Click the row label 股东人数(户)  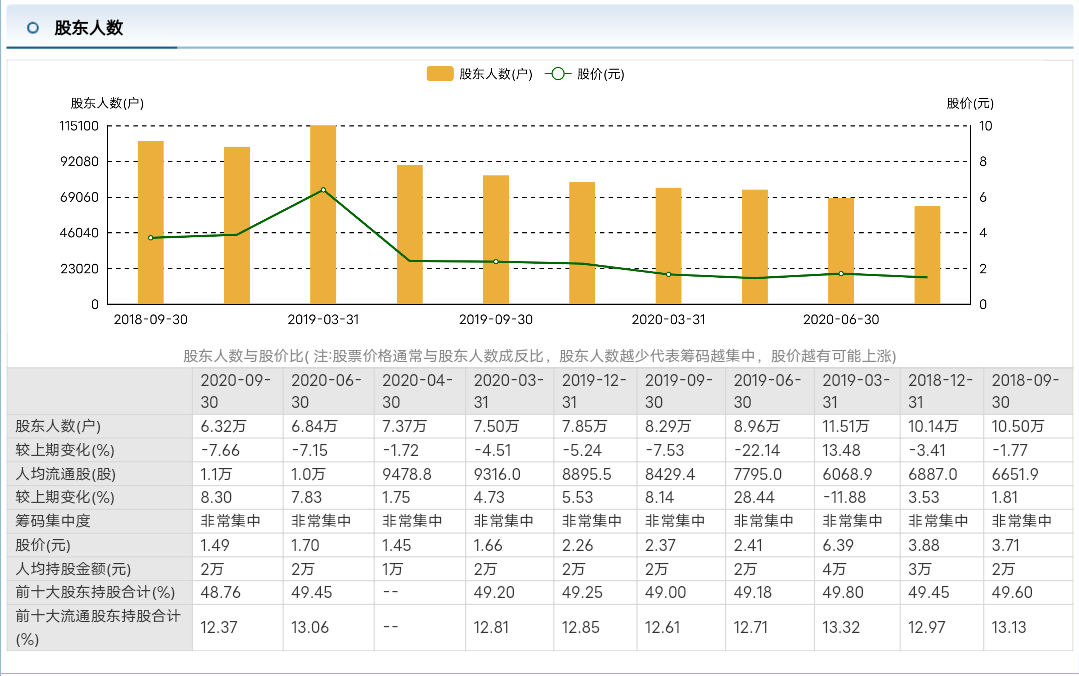[x=58, y=426]
